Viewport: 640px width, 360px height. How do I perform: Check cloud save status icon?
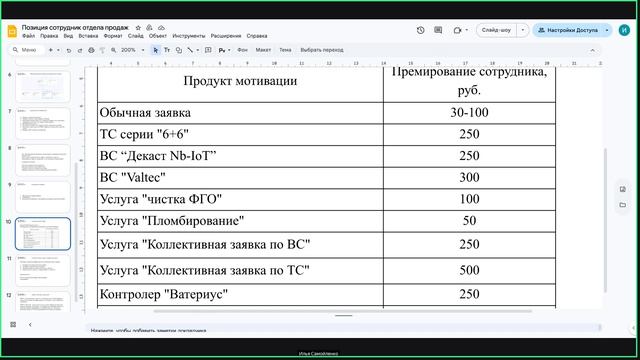[x=161, y=28]
